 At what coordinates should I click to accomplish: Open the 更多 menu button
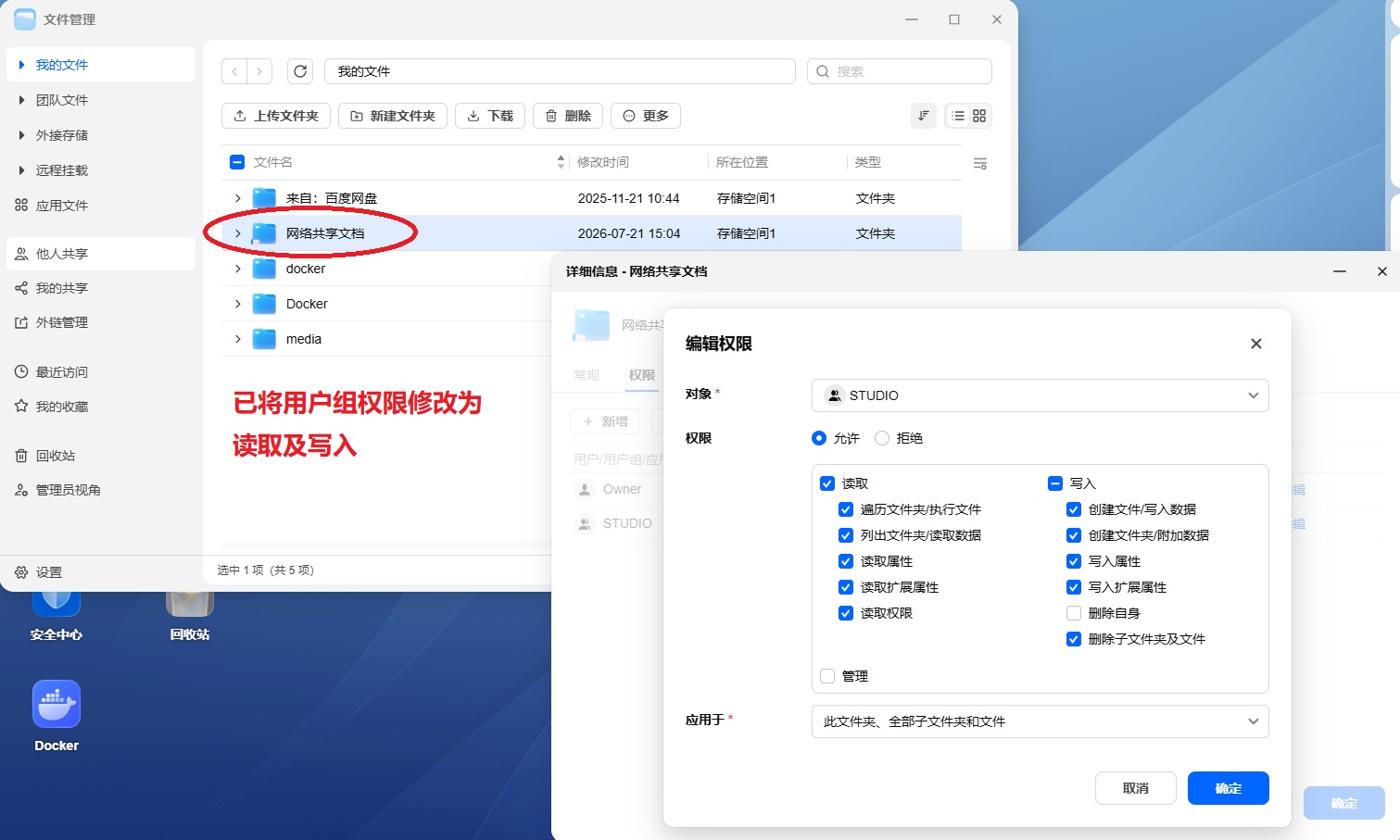pyautogui.click(x=646, y=116)
